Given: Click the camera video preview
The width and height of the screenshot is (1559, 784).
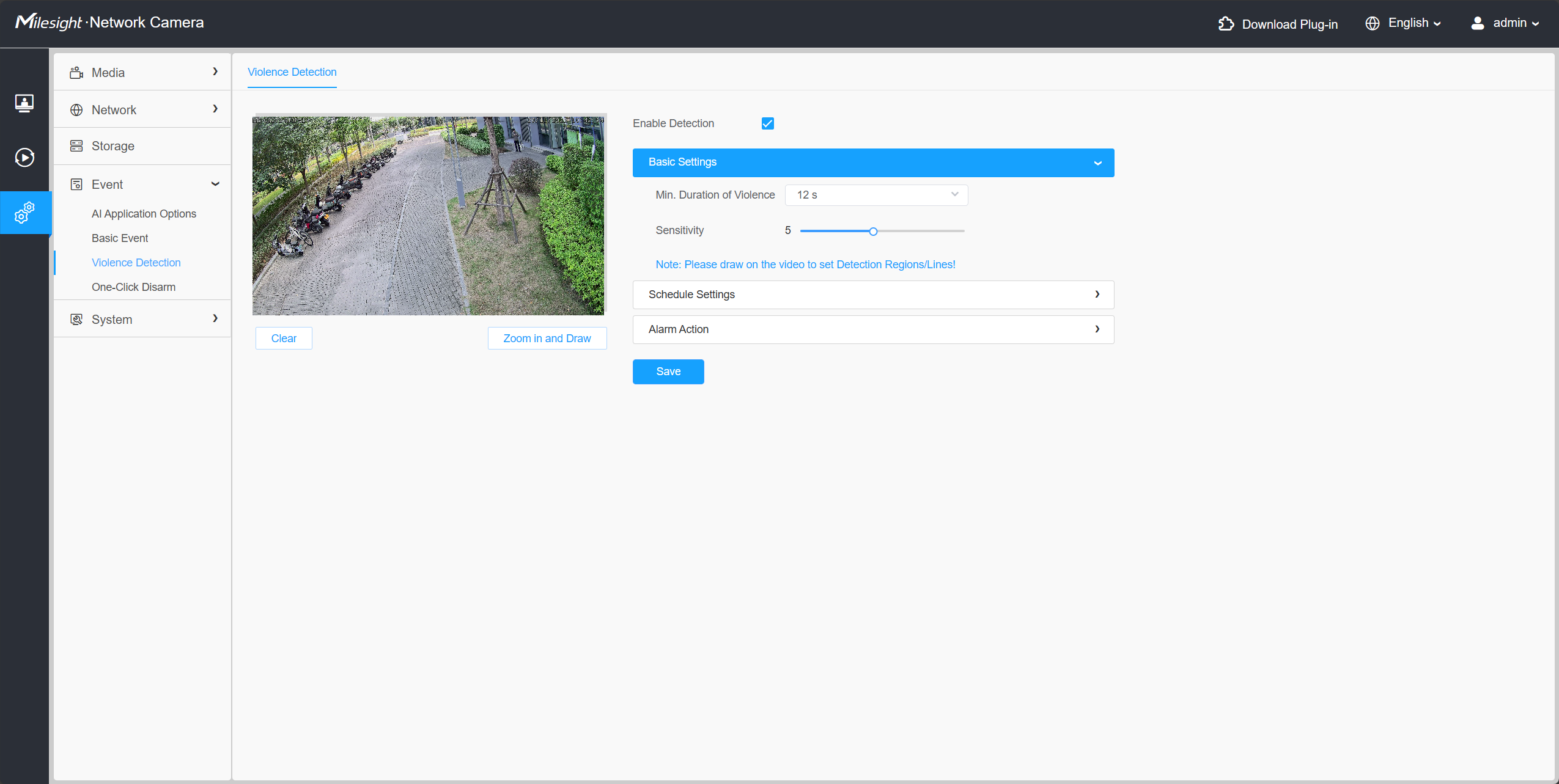Looking at the screenshot, I should tap(429, 214).
